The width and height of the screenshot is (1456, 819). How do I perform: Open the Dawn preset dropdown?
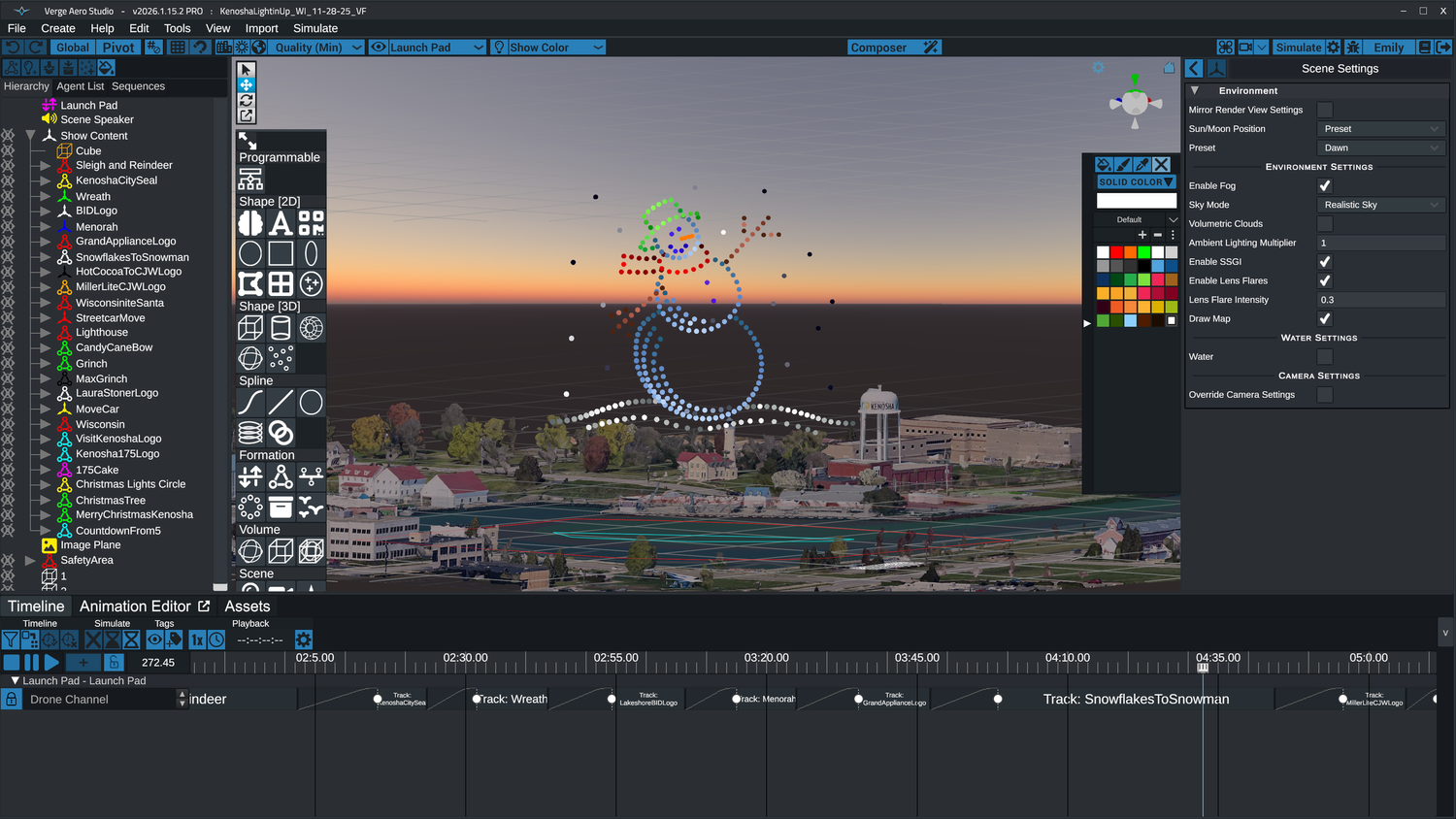(1381, 147)
